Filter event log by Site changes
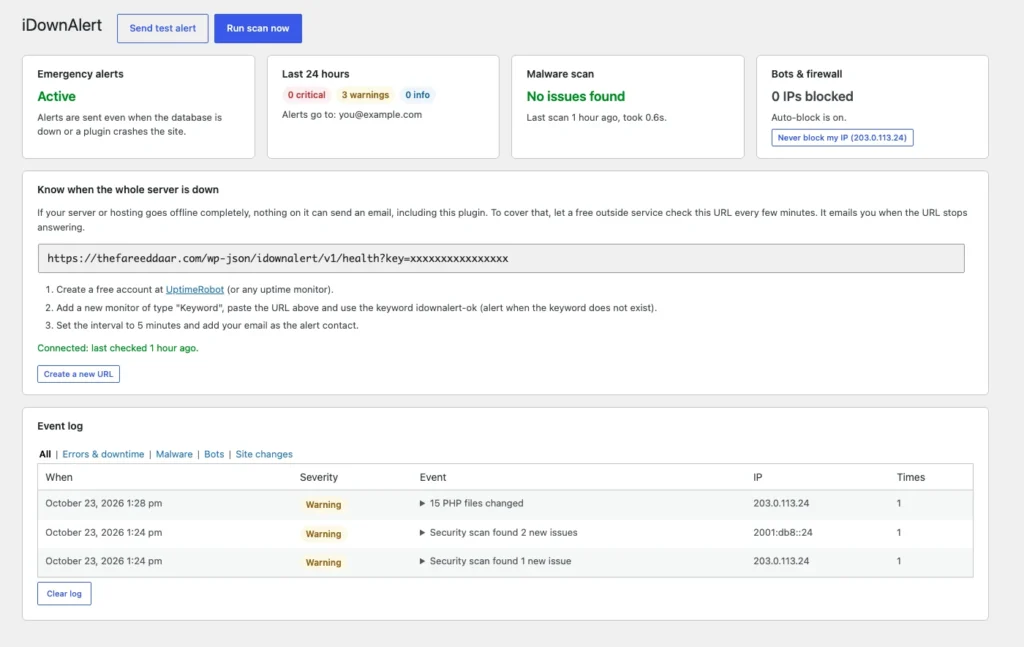Image resolution: width=1024 pixels, height=647 pixels. tap(264, 454)
